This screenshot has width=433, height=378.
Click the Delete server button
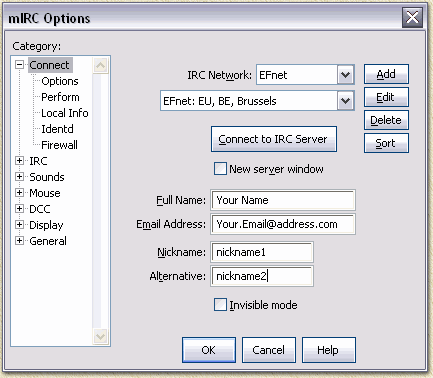(x=386, y=120)
